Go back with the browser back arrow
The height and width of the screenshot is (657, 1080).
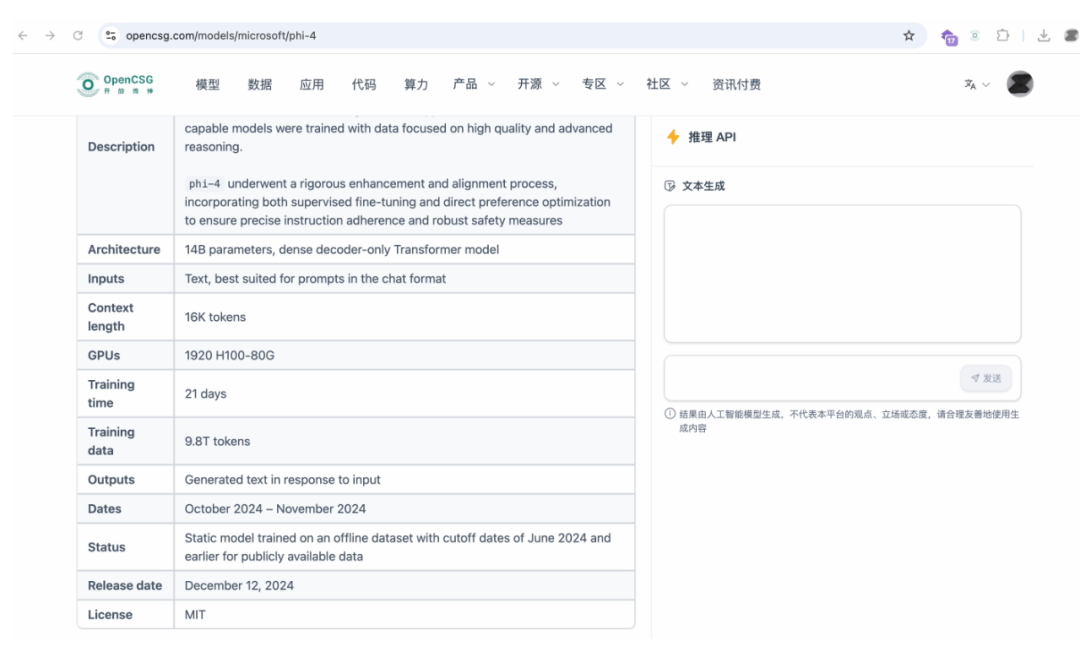pyautogui.click(x=23, y=35)
